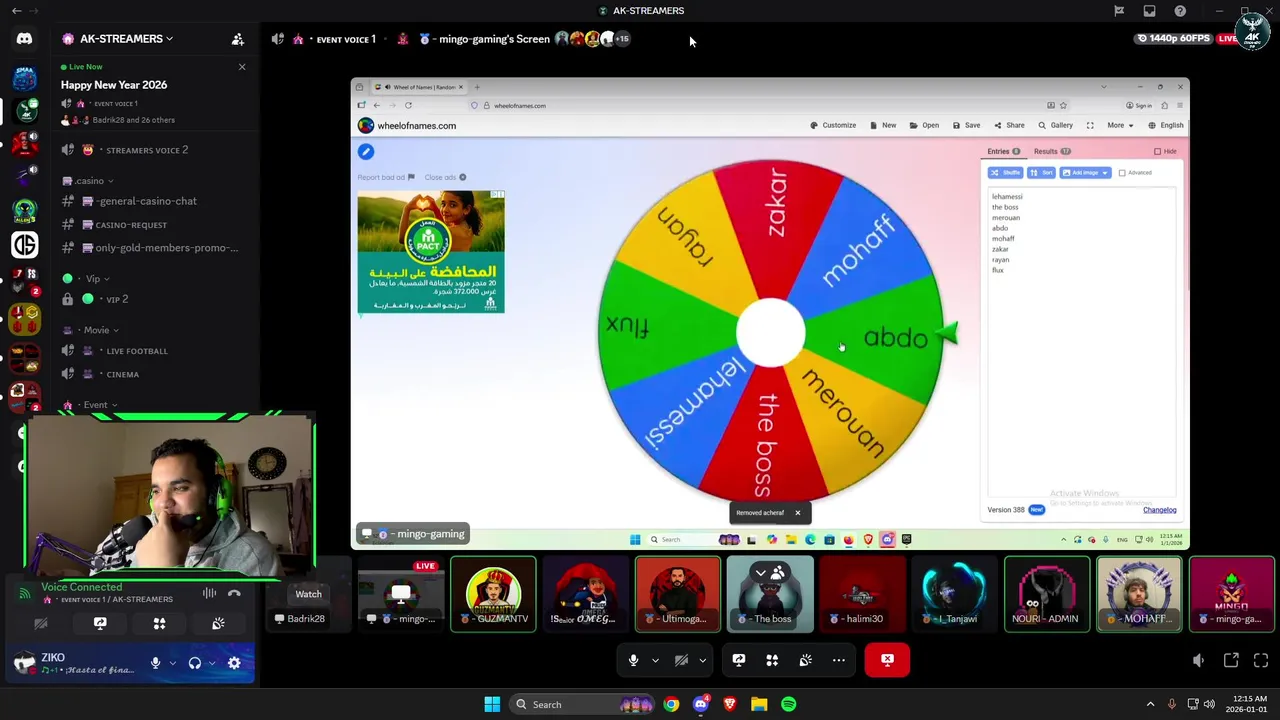Viewport: 1280px width, 720px height.
Task: Click soundboard icon in bottom call controls
Action: coord(805,660)
